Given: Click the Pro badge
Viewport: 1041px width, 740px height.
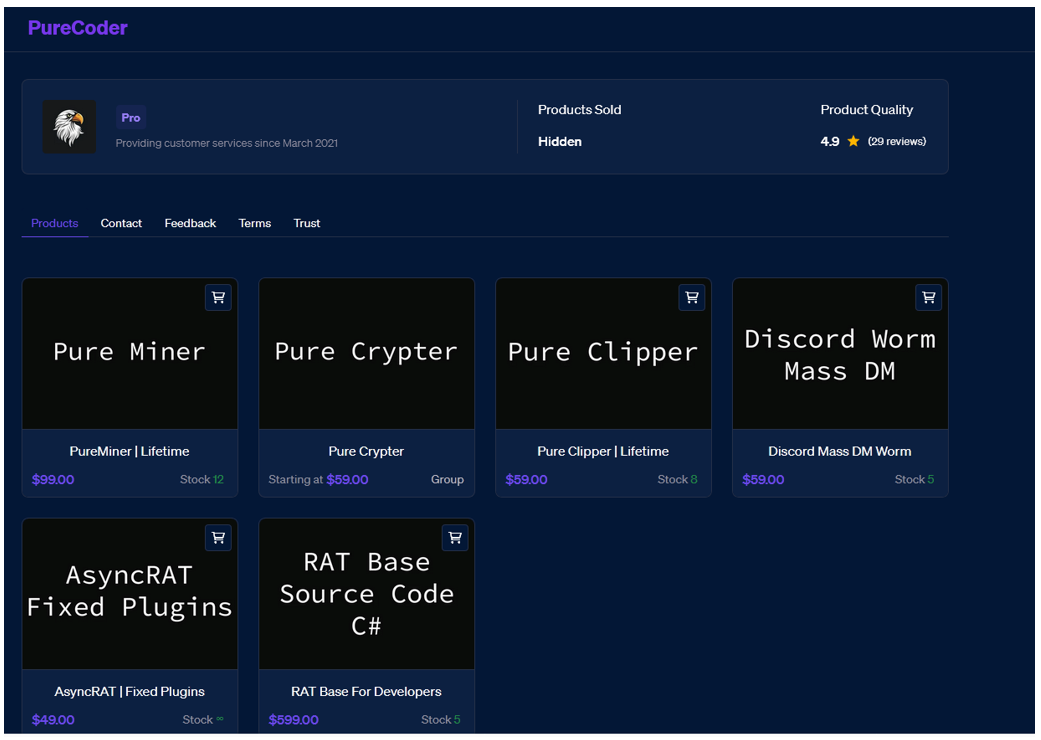Looking at the screenshot, I should pos(131,117).
